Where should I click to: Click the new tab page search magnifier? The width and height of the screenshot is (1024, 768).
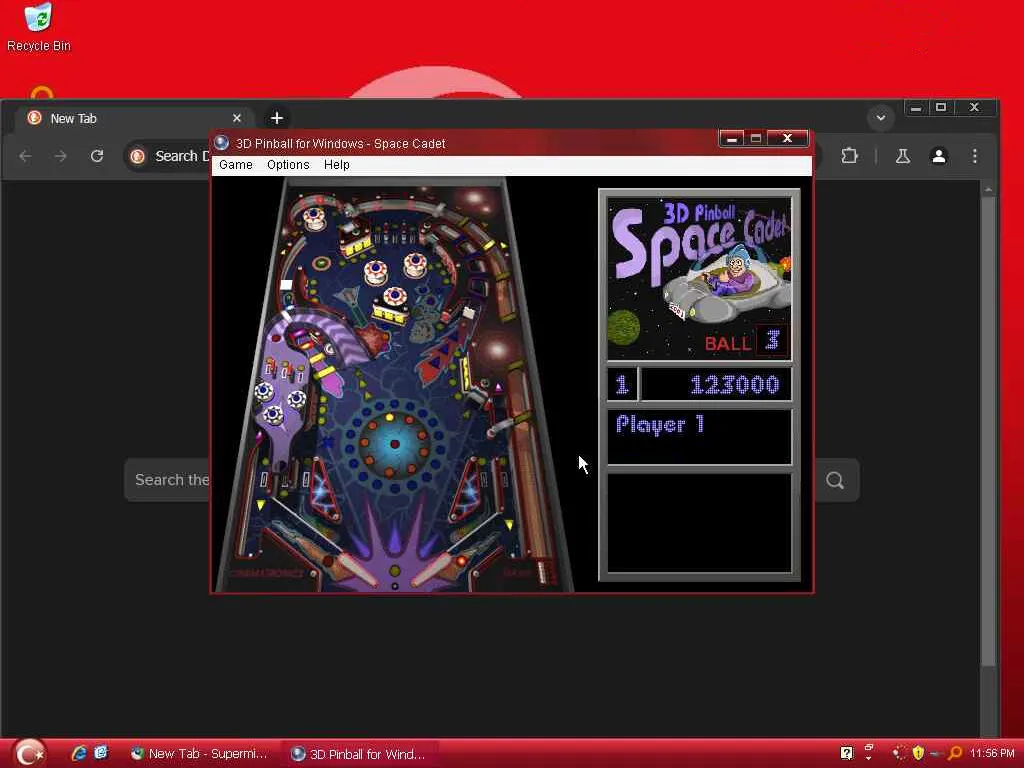(835, 481)
